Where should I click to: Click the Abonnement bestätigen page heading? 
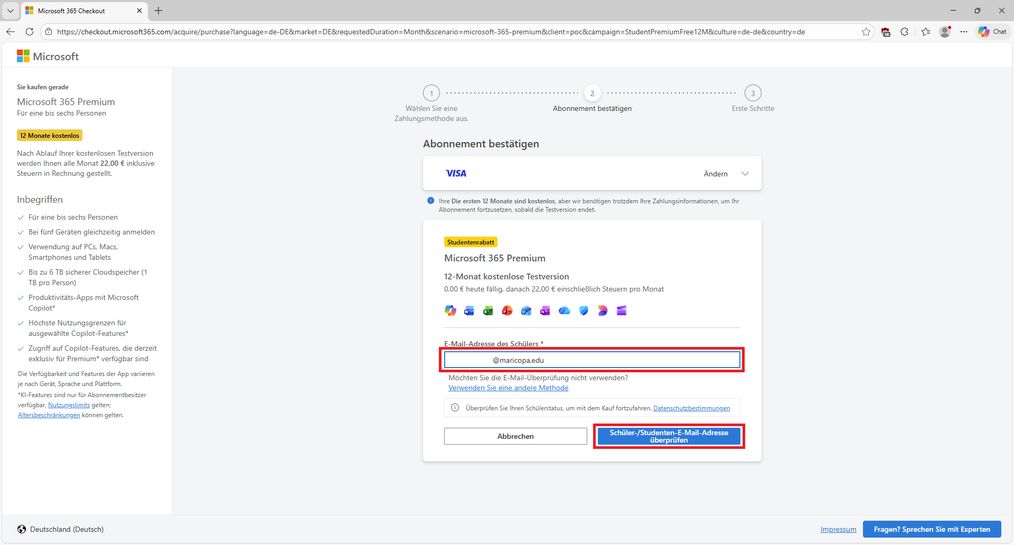[481, 144]
